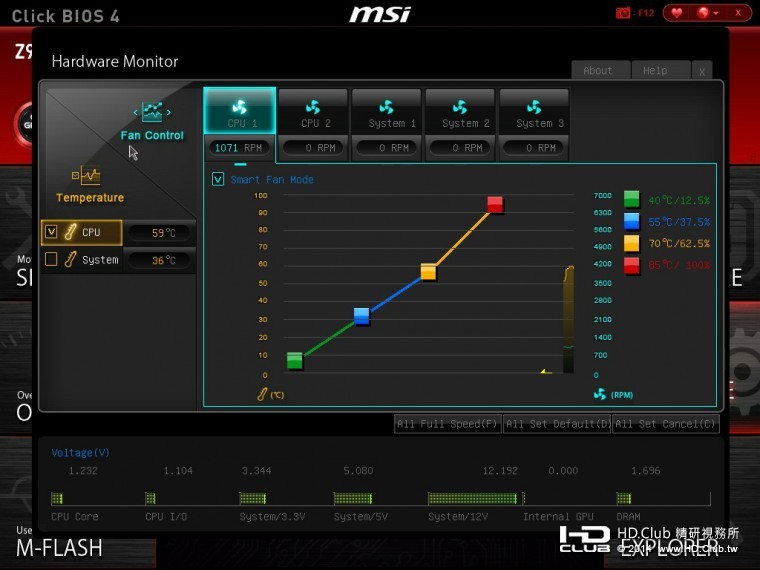Switch to System 1 fan tab

[x=387, y=111]
